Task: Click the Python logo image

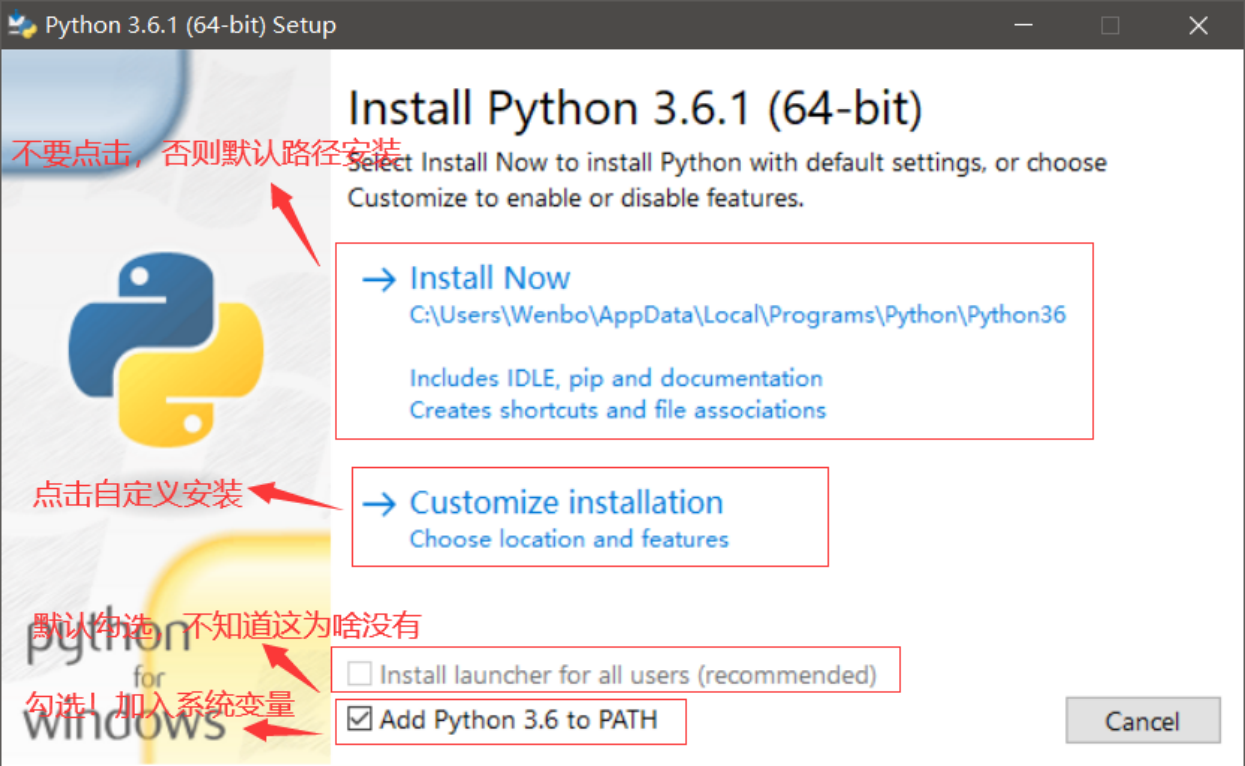Action: click(x=166, y=349)
